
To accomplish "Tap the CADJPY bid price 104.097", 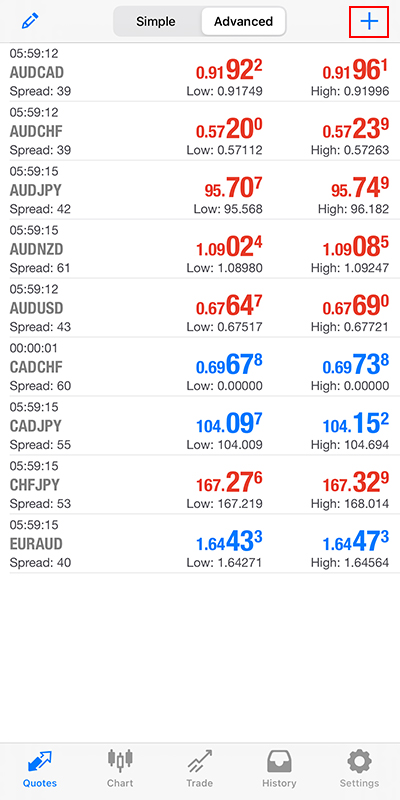I will point(230,424).
